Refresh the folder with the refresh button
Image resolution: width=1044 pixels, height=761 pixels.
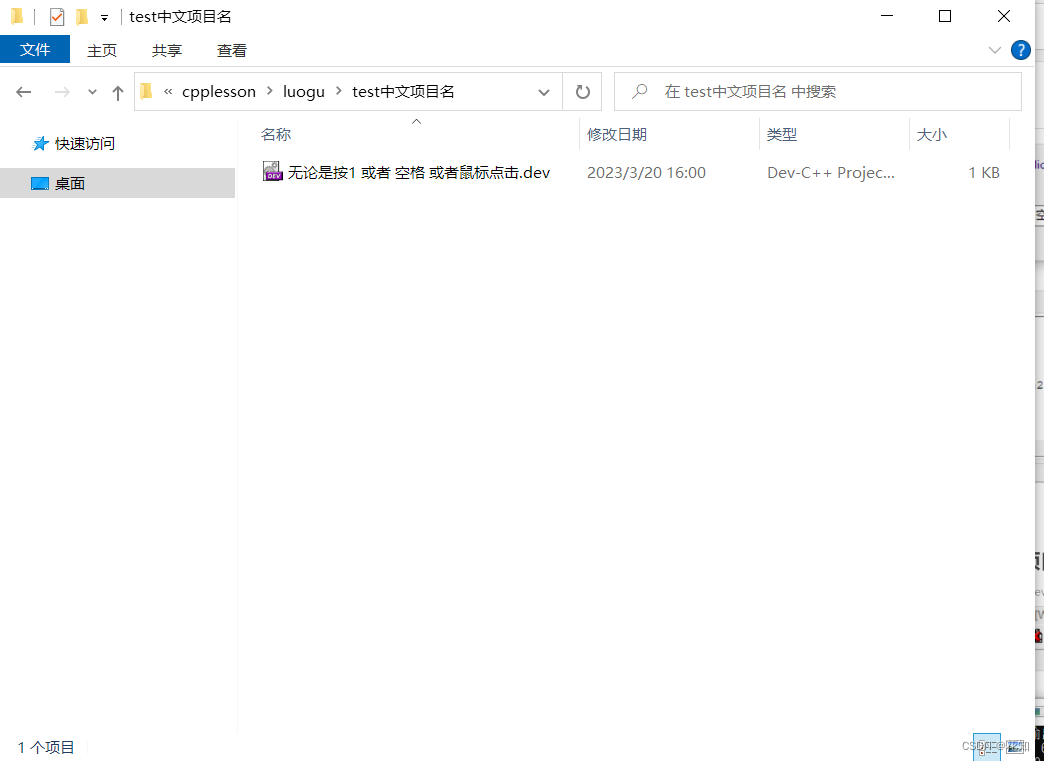(583, 91)
